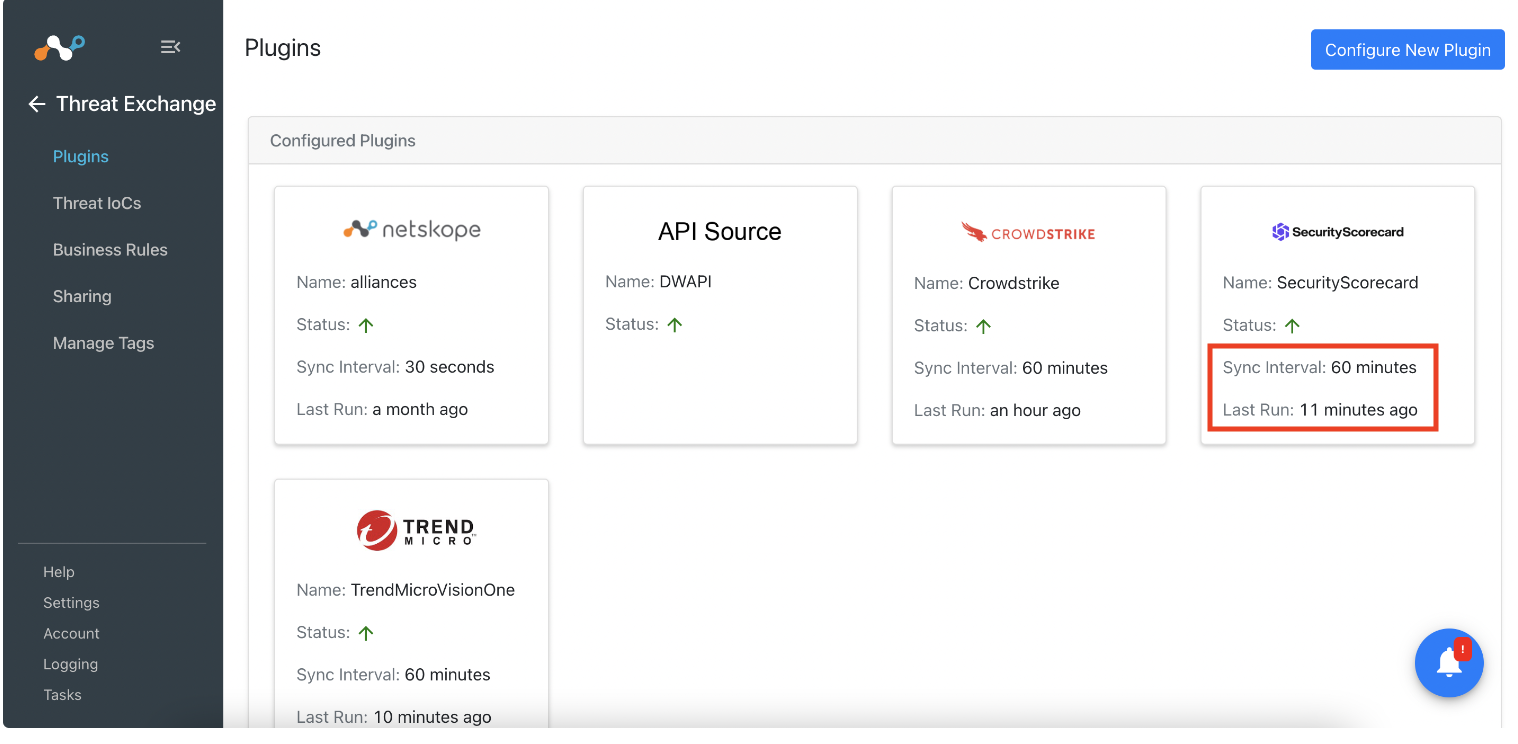Open the Sharing section
Screen dimensions: 1518x744
click(x=82, y=297)
